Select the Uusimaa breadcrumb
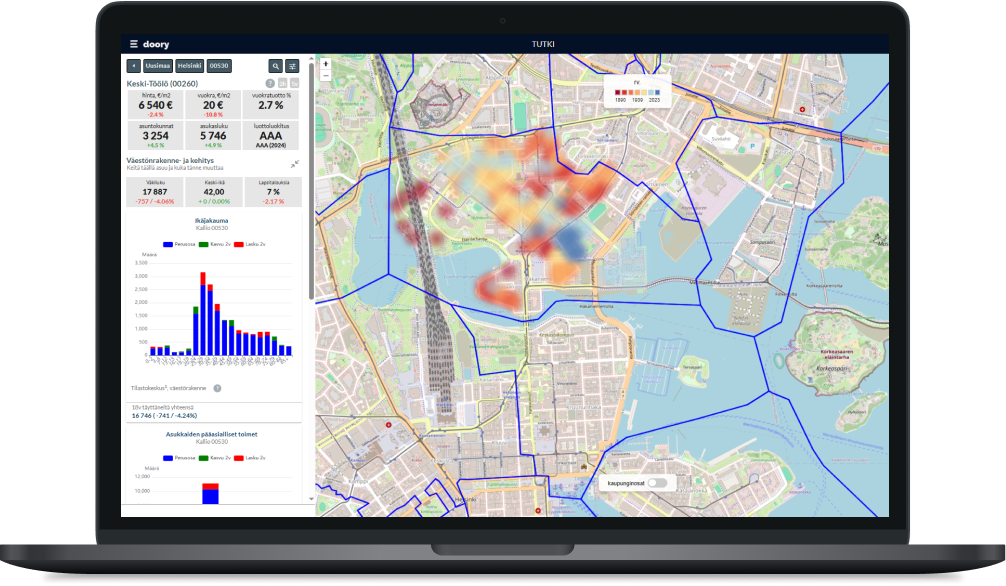1006x586 pixels. (157, 66)
